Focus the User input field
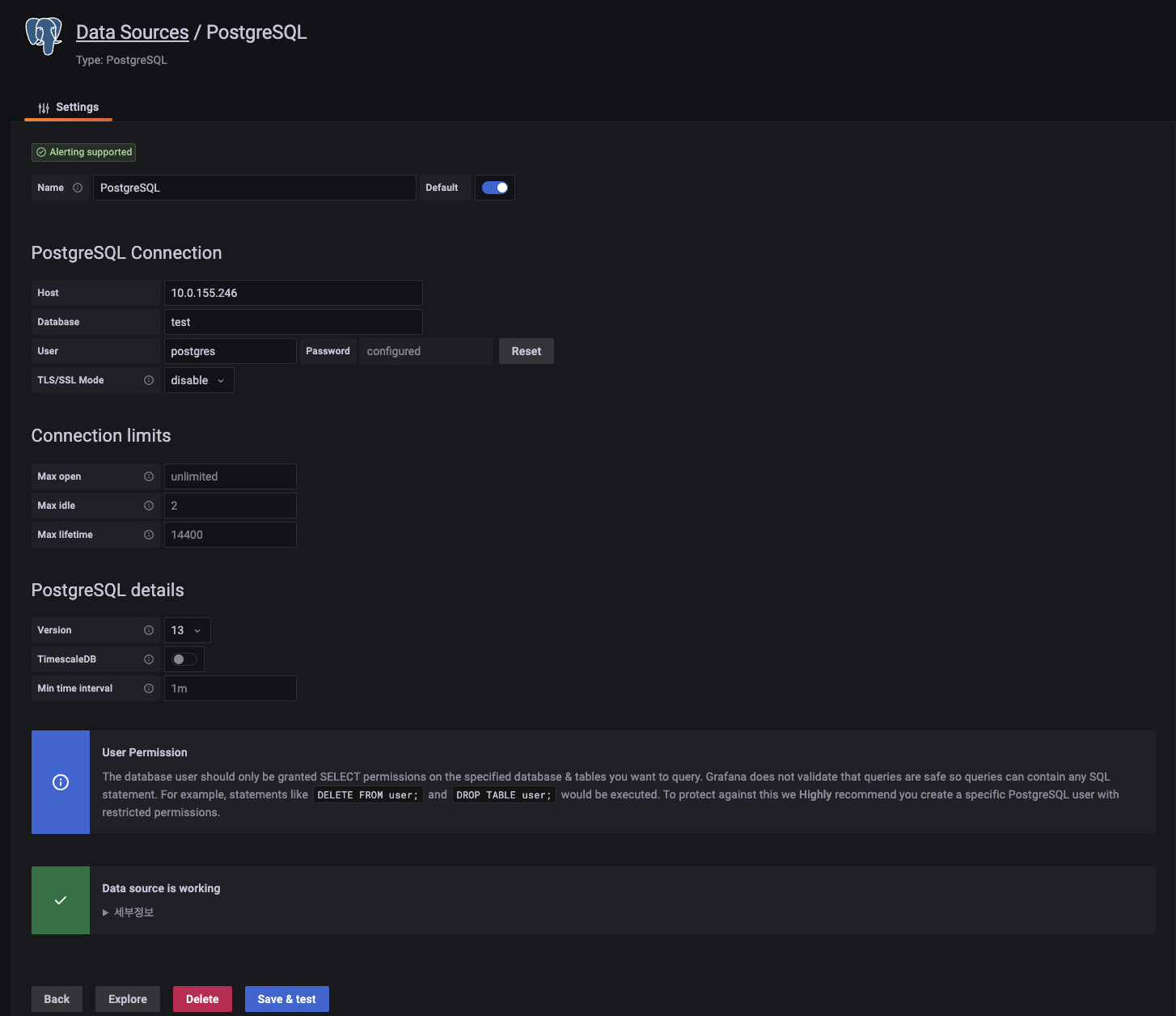This screenshot has height=1016, width=1176. pos(231,351)
